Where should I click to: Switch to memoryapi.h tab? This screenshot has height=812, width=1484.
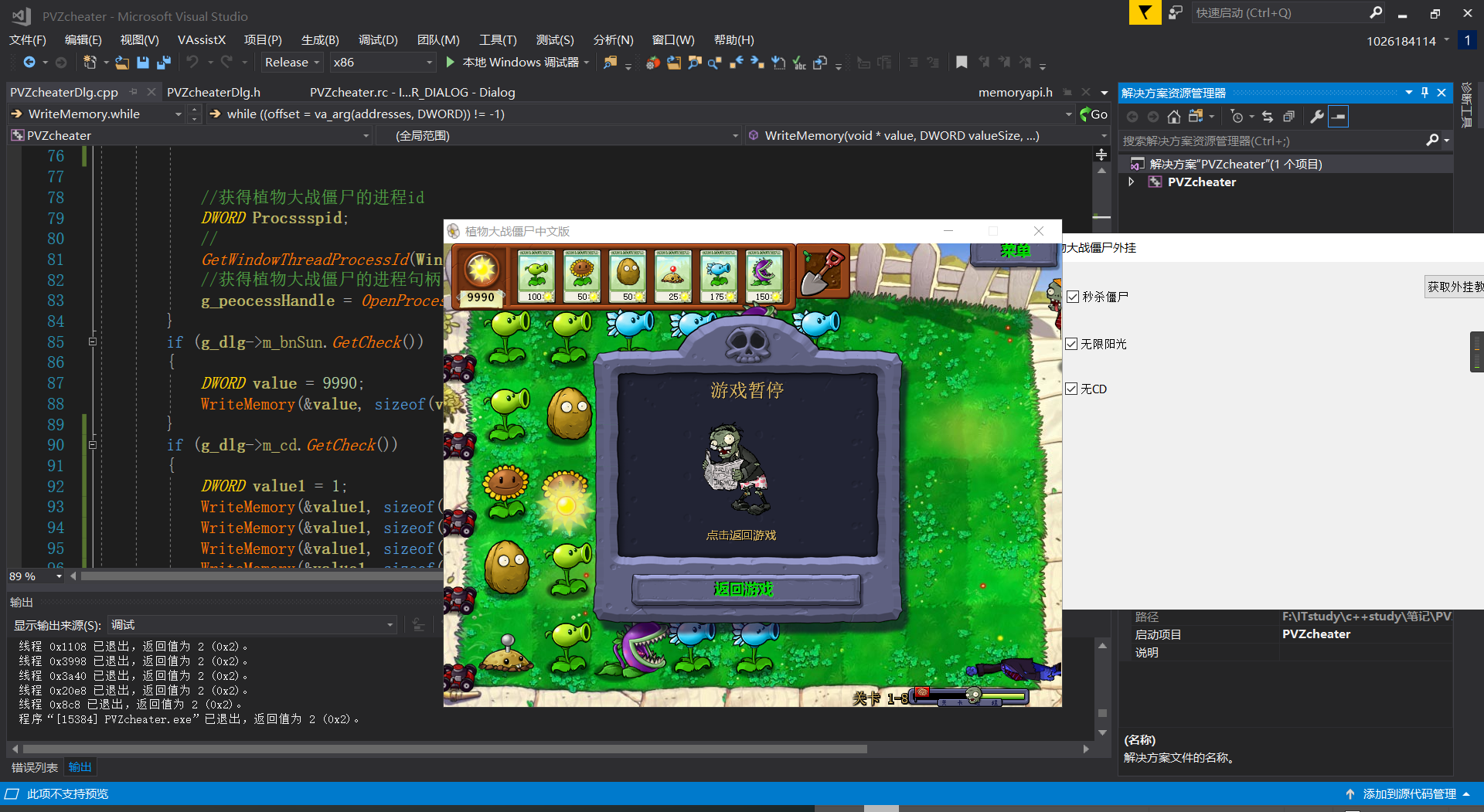click(x=1016, y=92)
